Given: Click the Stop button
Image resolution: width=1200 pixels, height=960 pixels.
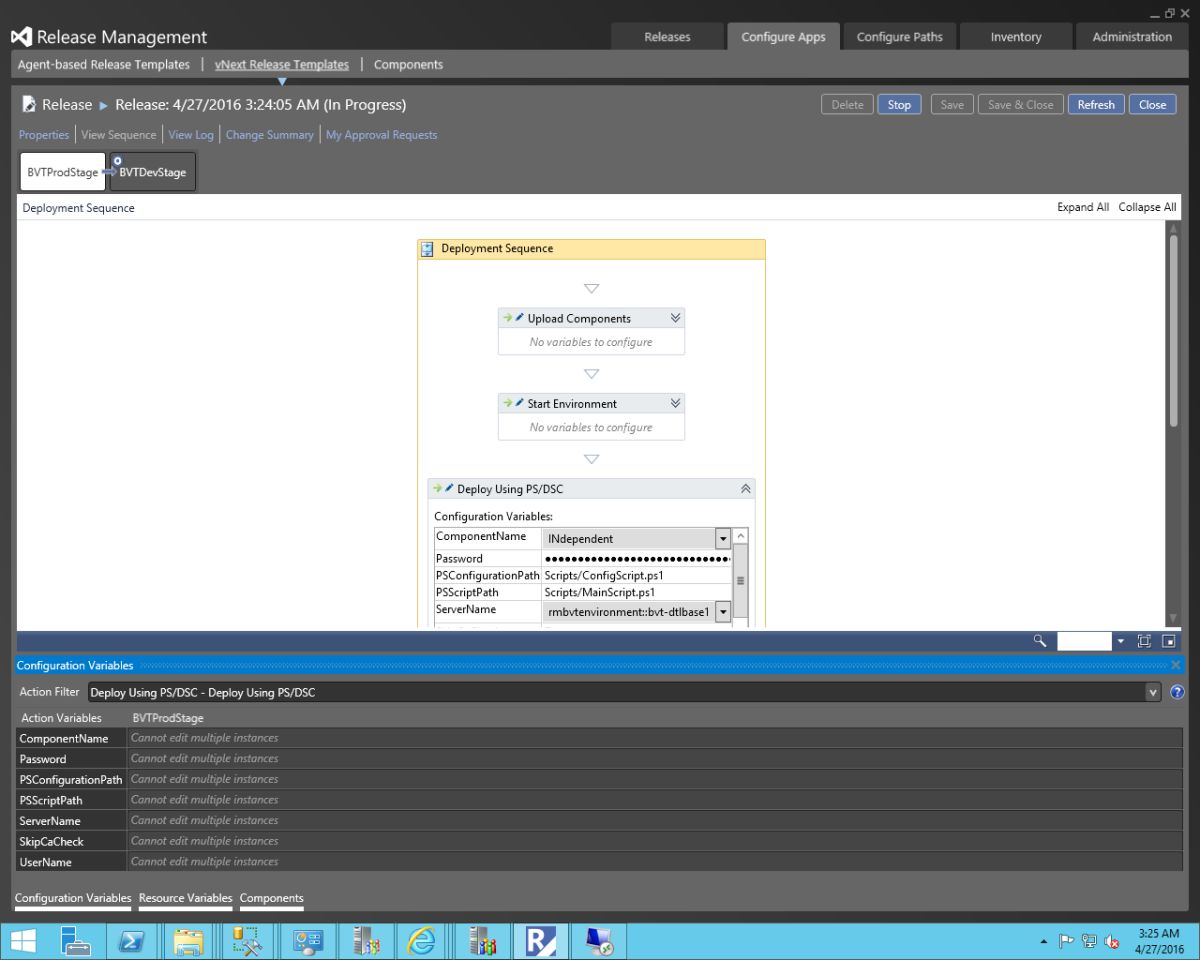Looking at the screenshot, I should [x=899, y=104].
